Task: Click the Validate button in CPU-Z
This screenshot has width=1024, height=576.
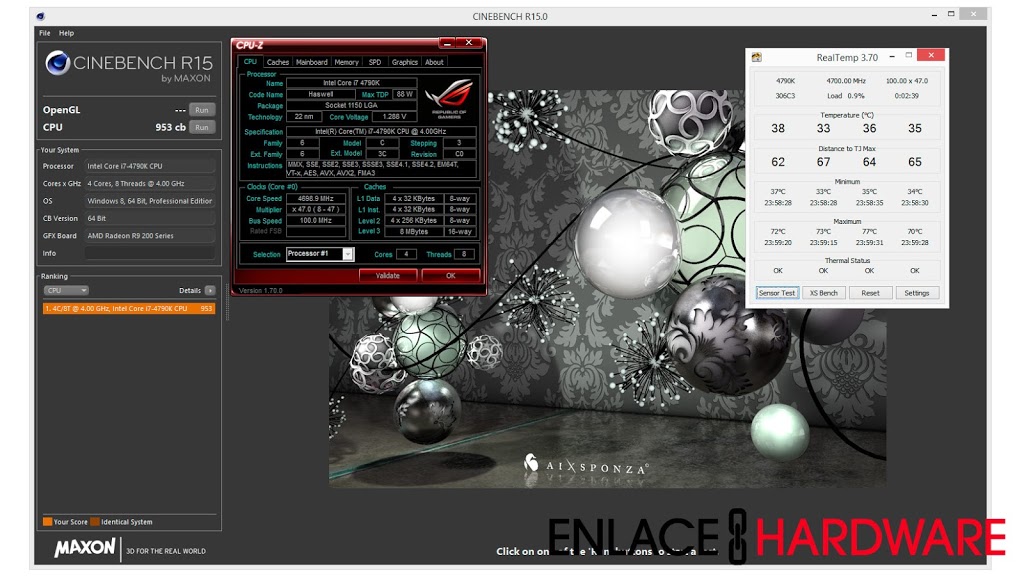Action: [387, 276]
